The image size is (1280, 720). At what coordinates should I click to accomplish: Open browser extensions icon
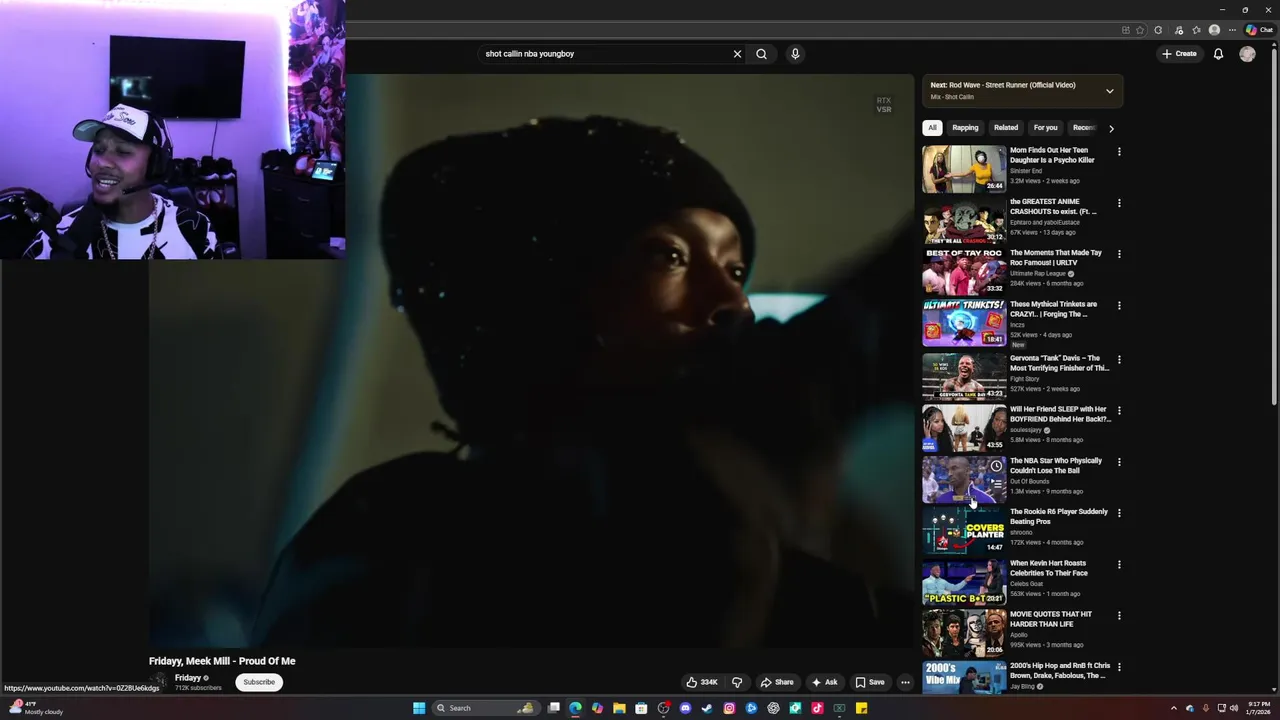click(x=1158, y=30)
